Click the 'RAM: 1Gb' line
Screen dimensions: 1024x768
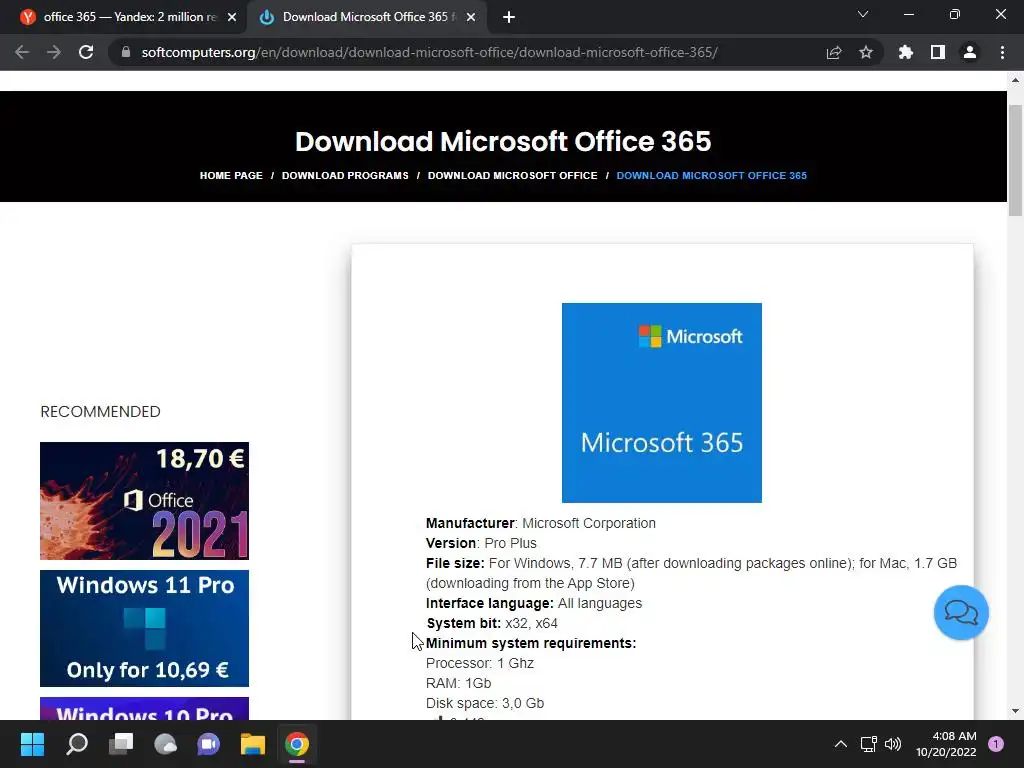click(x=458, y=683)
